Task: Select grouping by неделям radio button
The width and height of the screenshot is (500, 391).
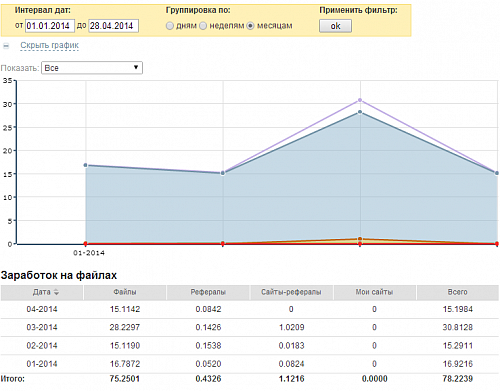Action: [x=203, y=26]
